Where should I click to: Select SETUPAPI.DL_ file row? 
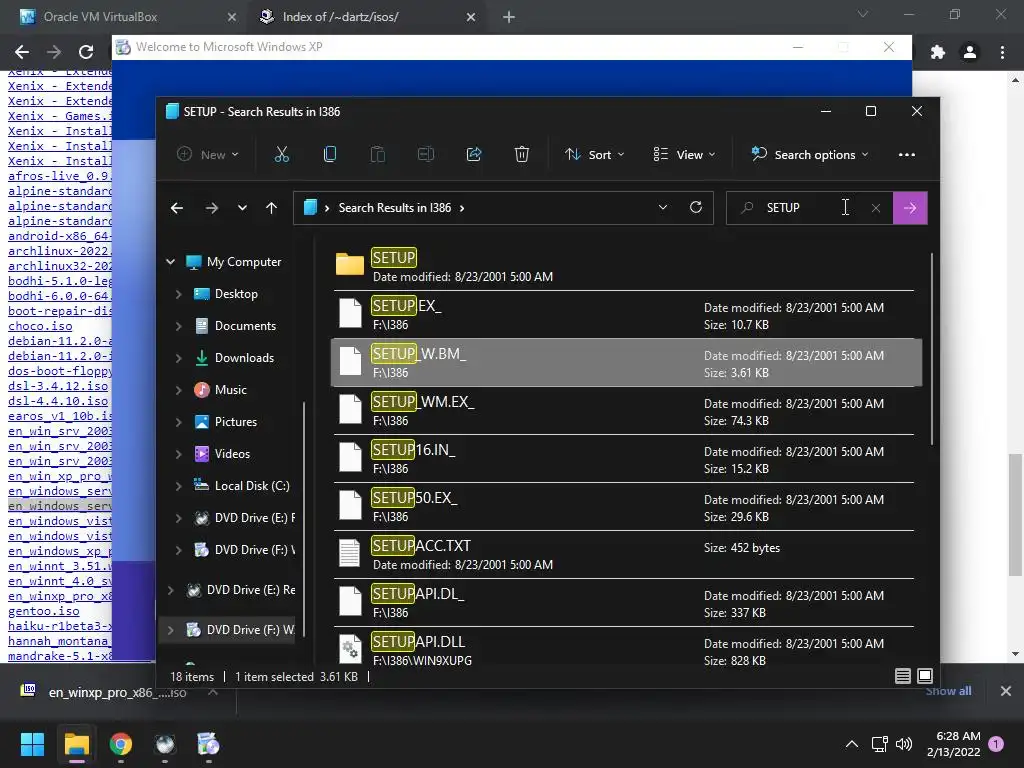coord(624,603)
